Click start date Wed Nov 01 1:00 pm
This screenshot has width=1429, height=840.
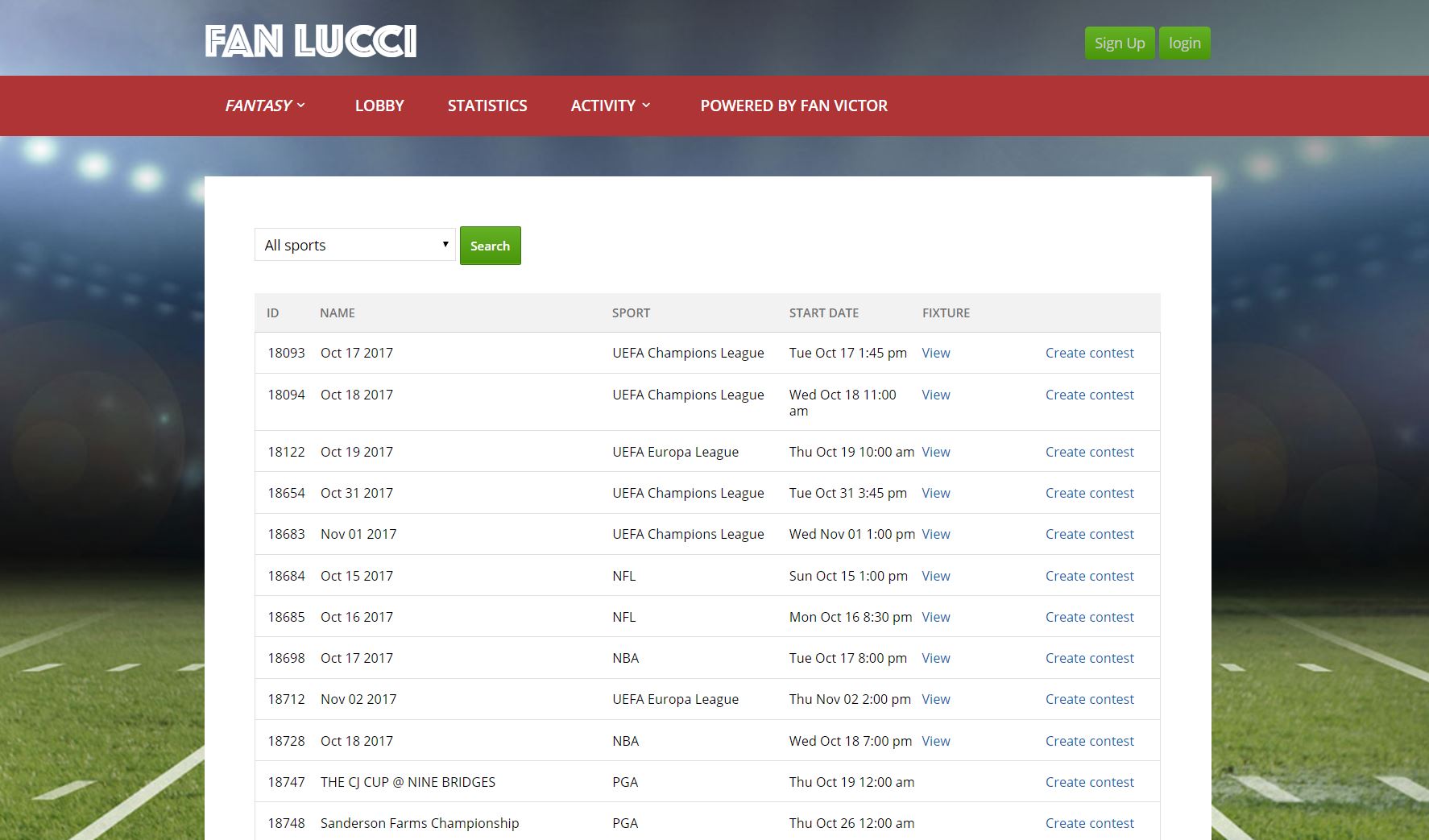(x=852, y=534)
